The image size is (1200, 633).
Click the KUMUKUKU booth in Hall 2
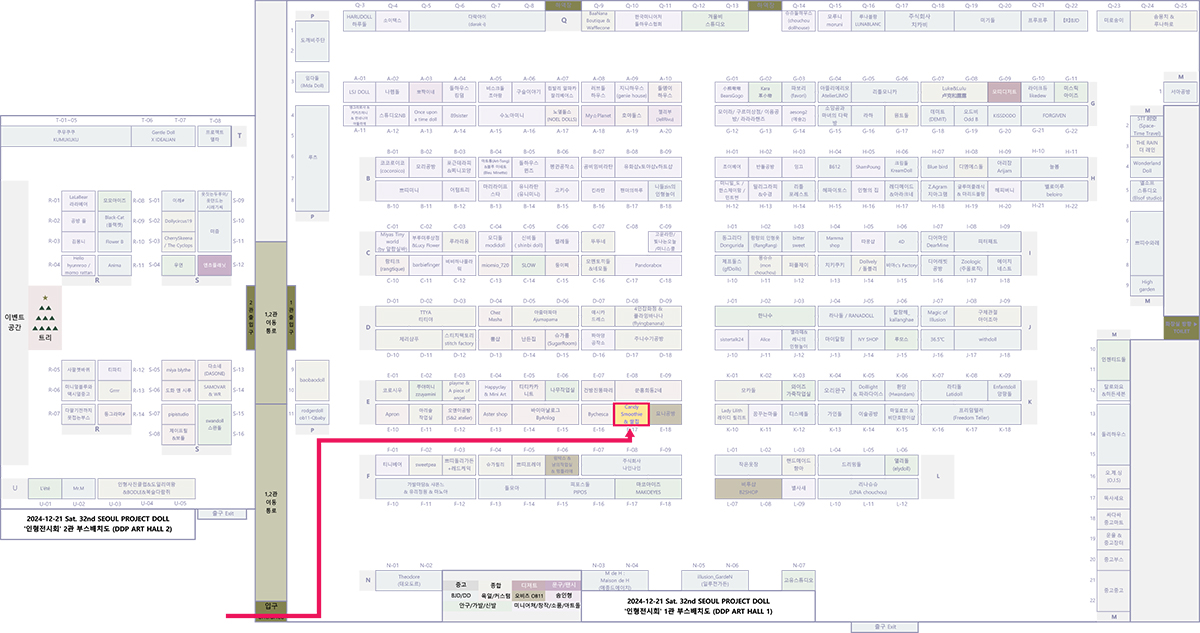67,134
